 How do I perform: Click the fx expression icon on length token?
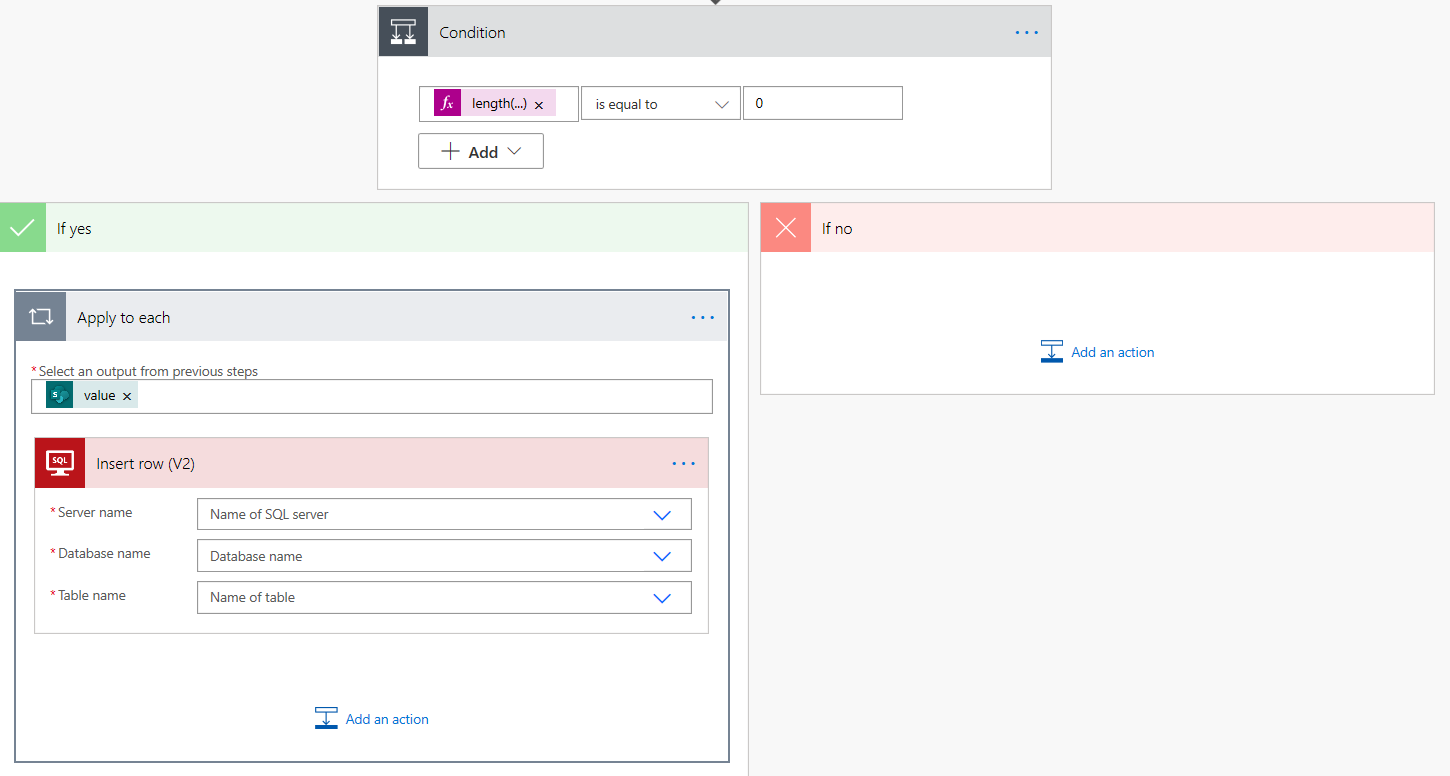pos(447,103)
